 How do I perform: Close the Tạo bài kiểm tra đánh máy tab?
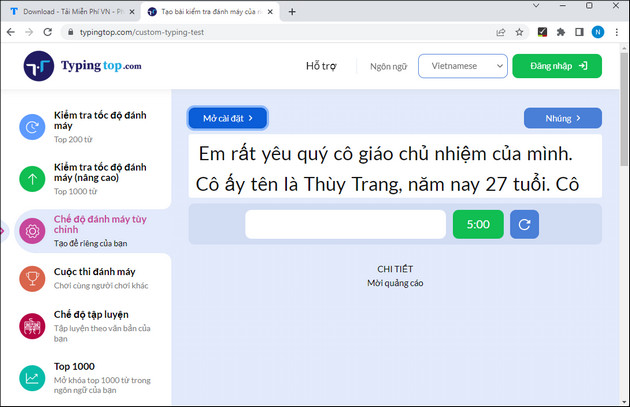pos(270,12)
